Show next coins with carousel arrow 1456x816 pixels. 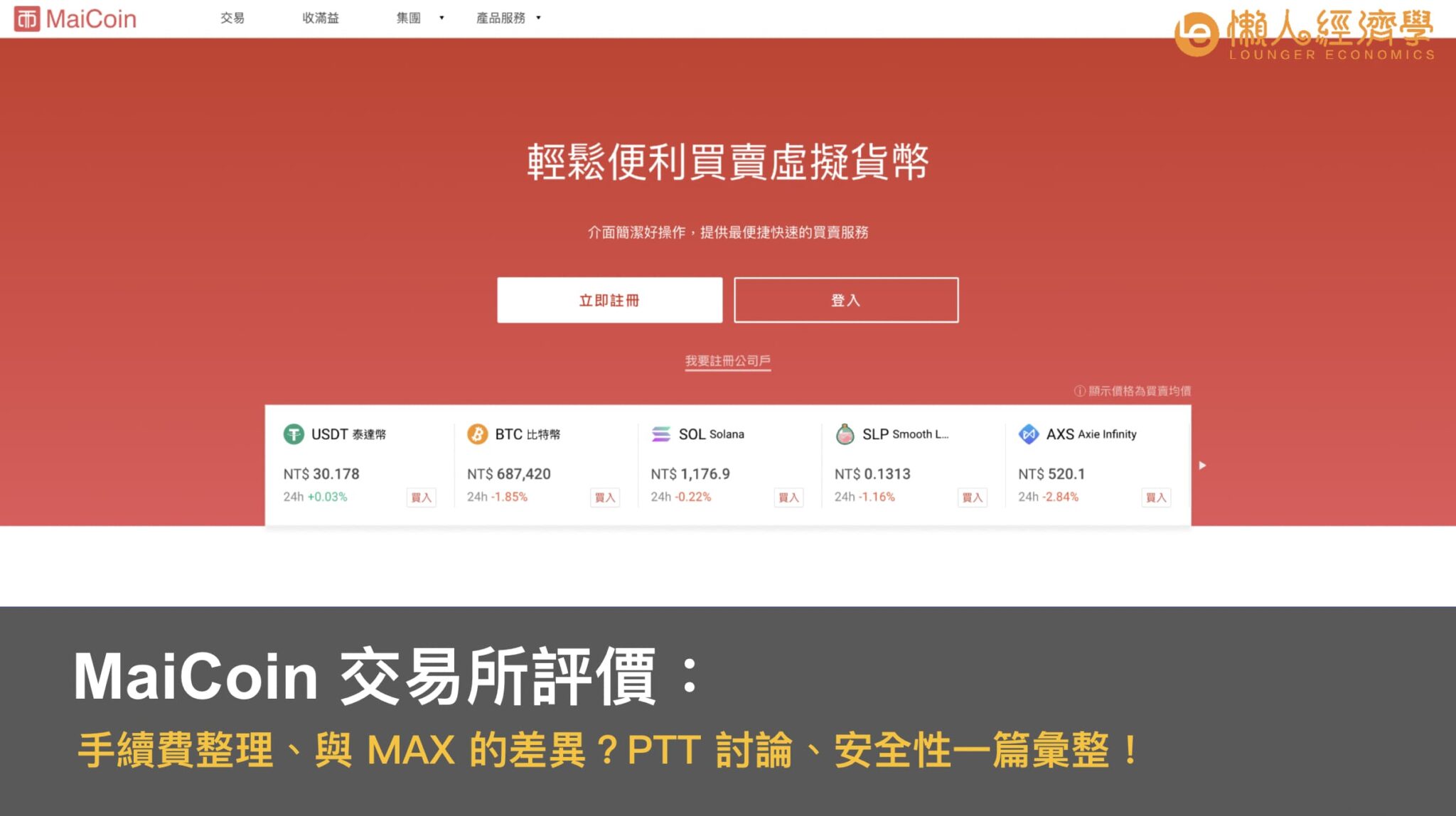click(x=1202, y=466)
